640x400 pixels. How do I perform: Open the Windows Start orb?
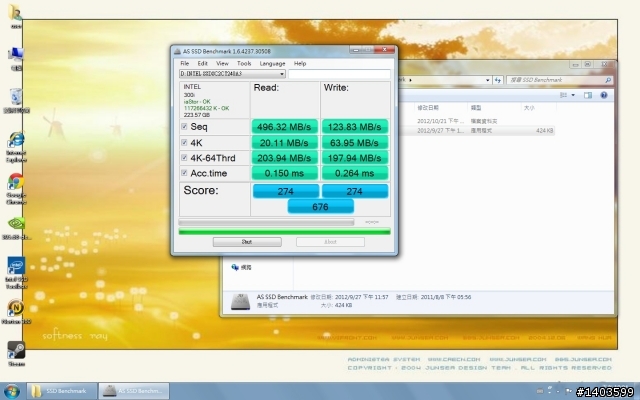coord(11,391)
